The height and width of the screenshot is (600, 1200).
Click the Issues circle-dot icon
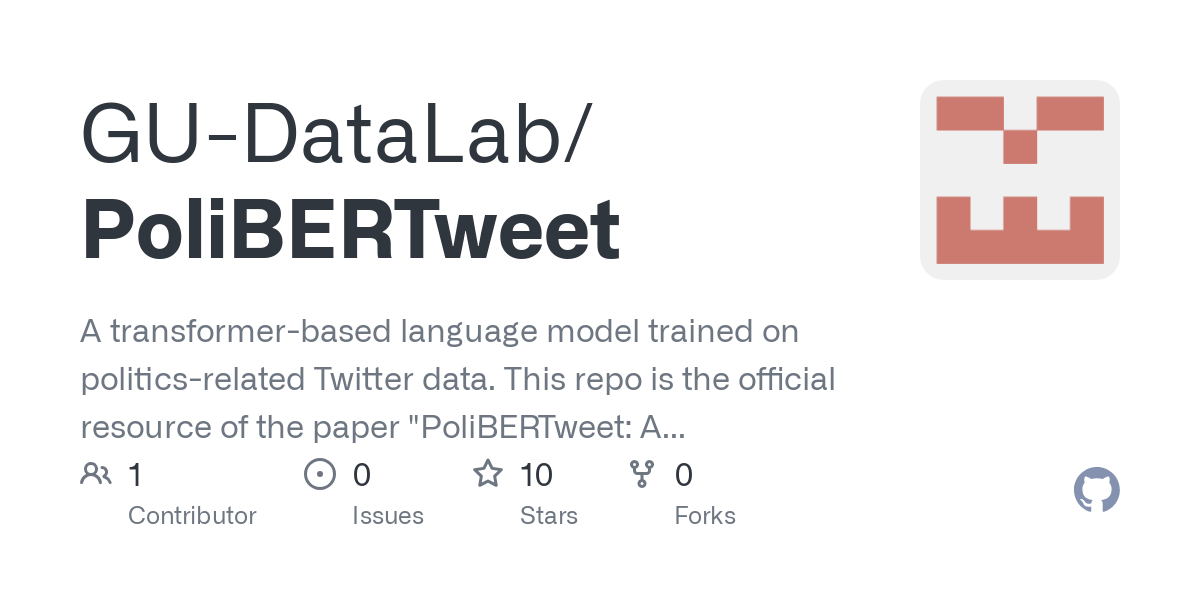point(319,474)
